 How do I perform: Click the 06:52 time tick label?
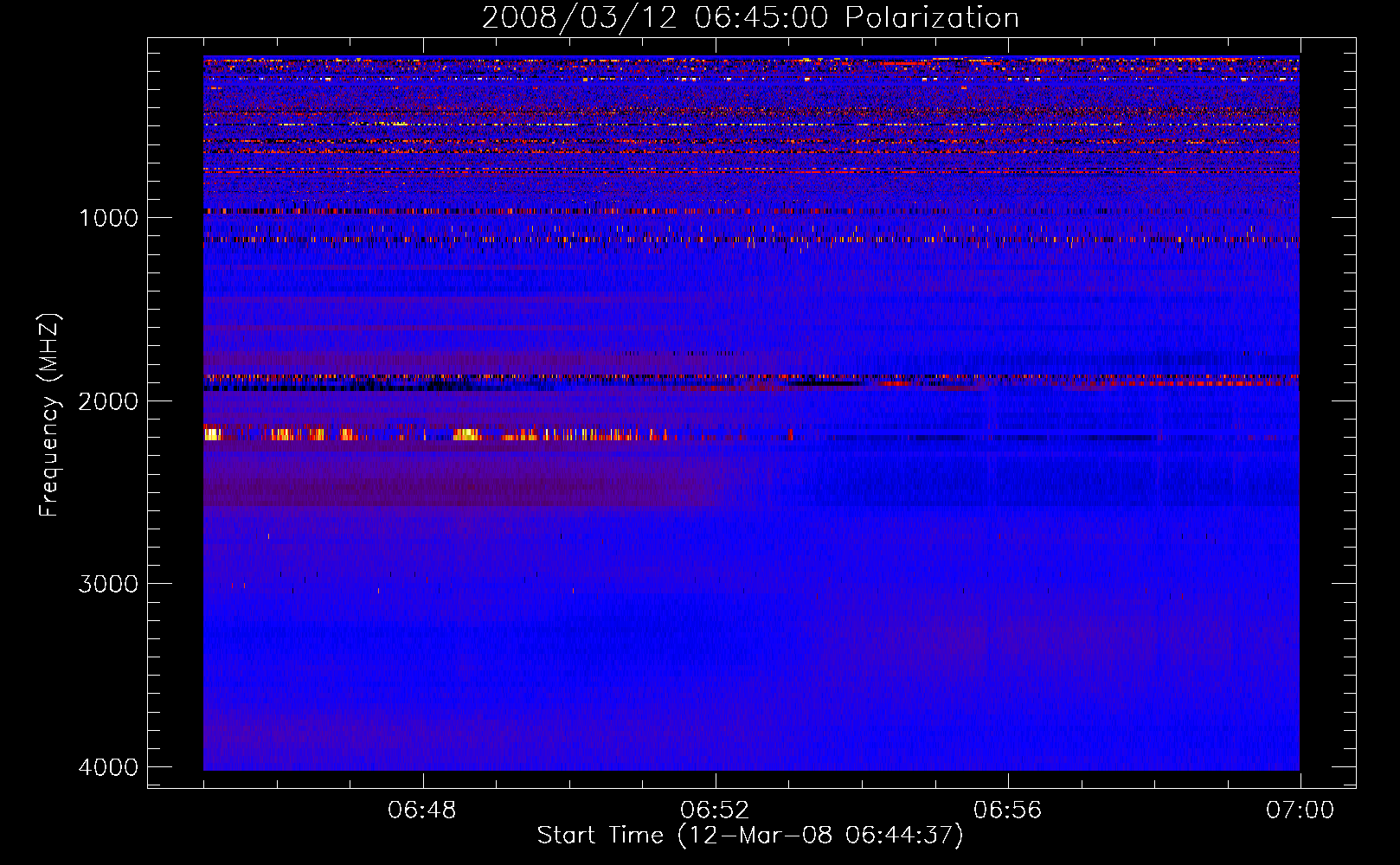(715, 811)
